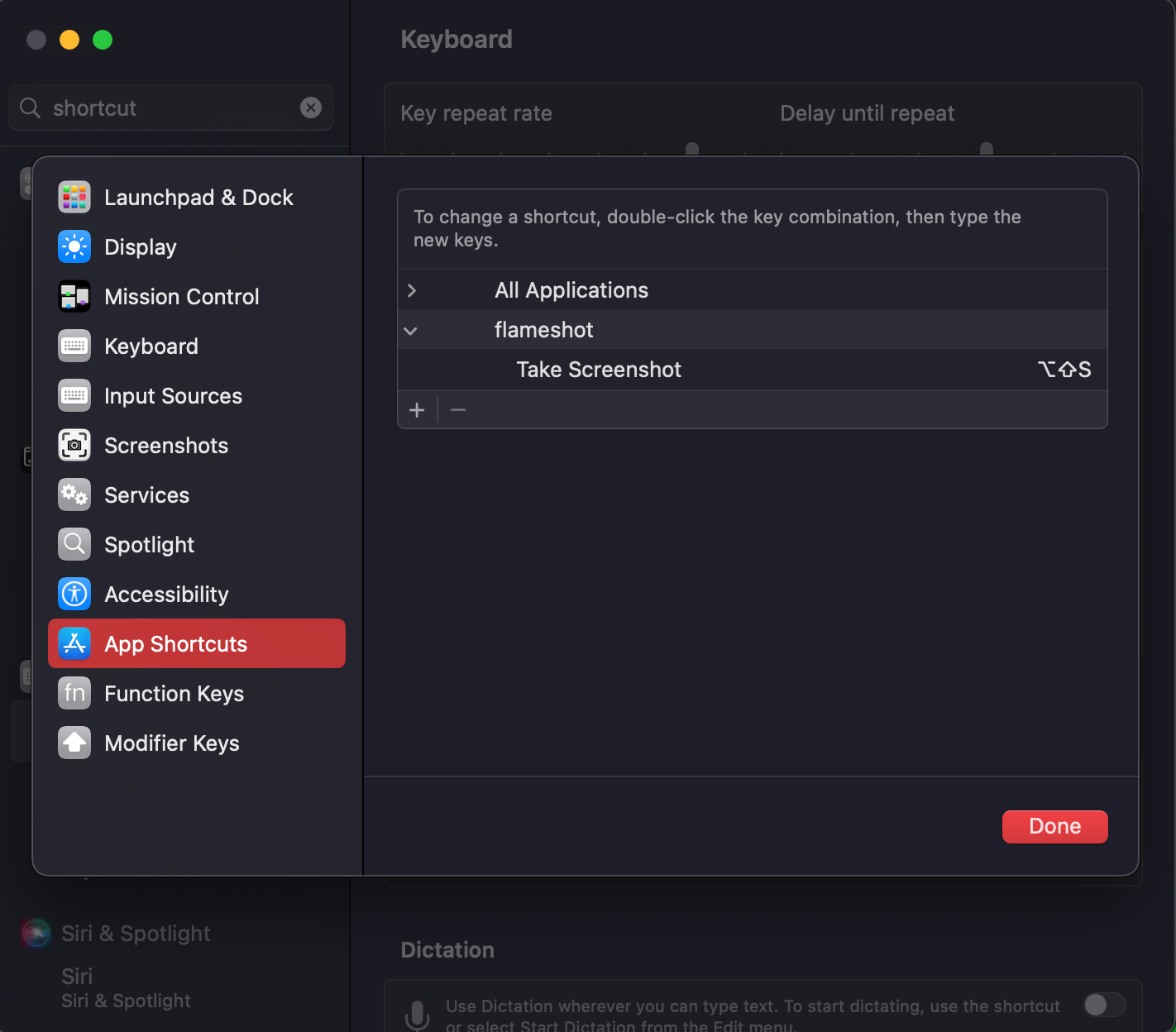This screenshot has width=1176, height=1032.
Task: Click the Done button
Action: tap(1054, 826)
